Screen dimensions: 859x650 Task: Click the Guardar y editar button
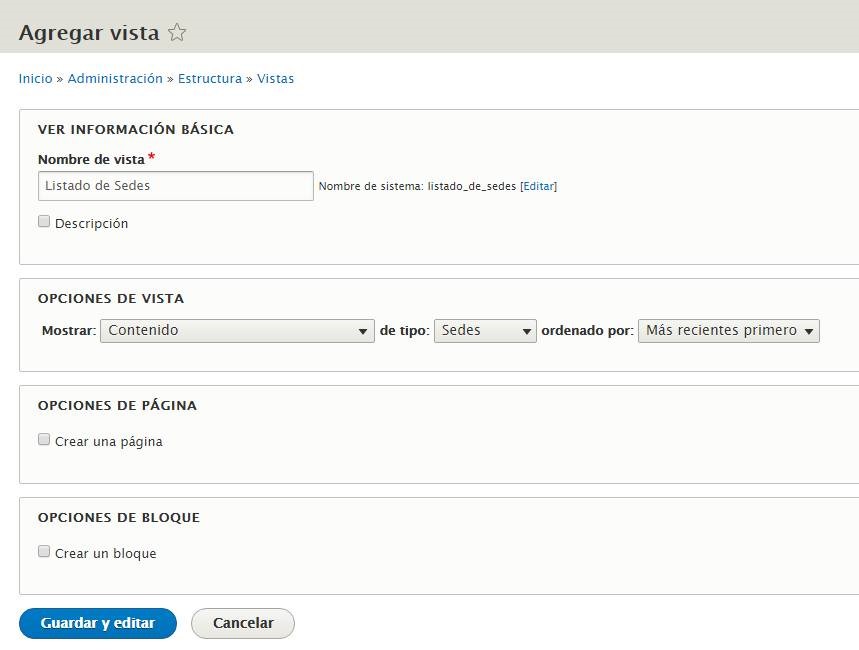tap(98, 623)
